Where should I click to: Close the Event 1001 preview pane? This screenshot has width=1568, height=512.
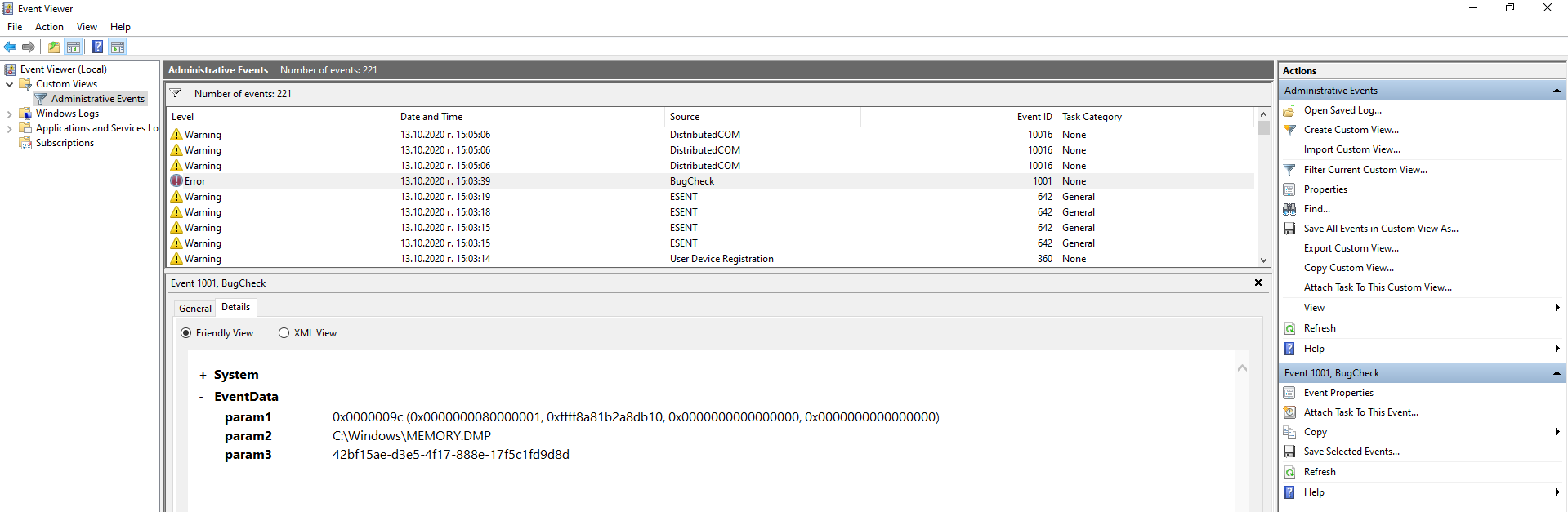click(x=1258, y=283)
